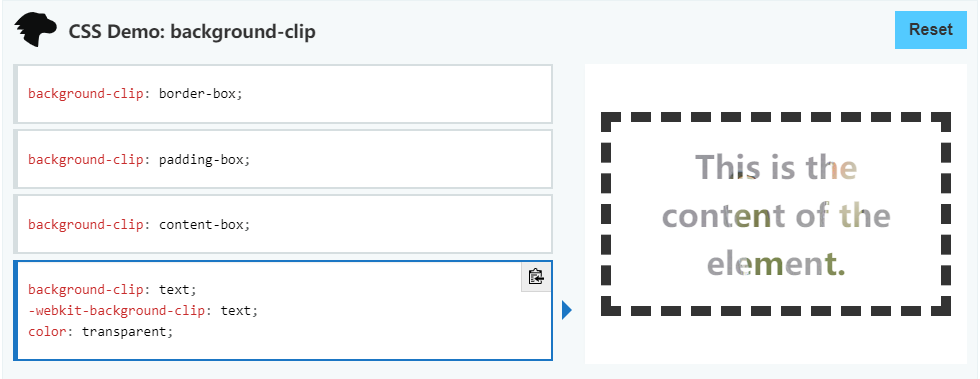This screenshot has width=980, height=379.
Task: Click the "padding-box" value text
Action: coord(204,159)
